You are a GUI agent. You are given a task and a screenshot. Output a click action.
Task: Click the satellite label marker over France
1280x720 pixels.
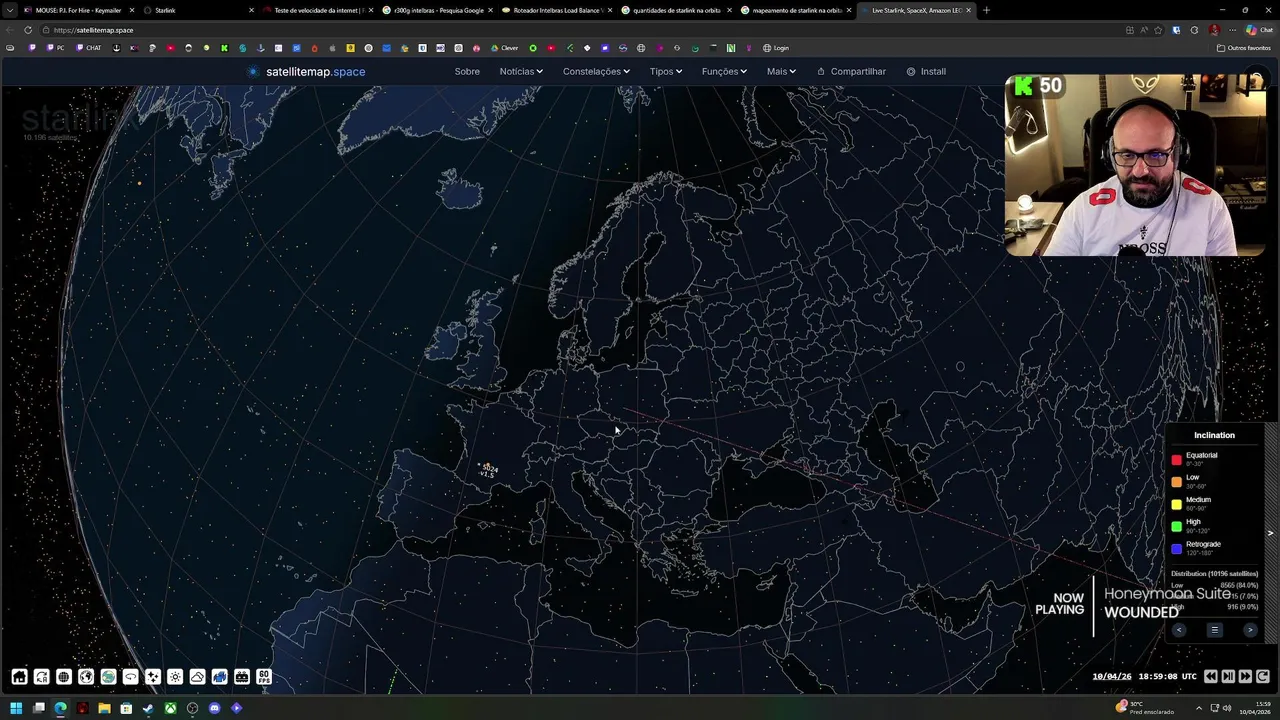(488, 470)
